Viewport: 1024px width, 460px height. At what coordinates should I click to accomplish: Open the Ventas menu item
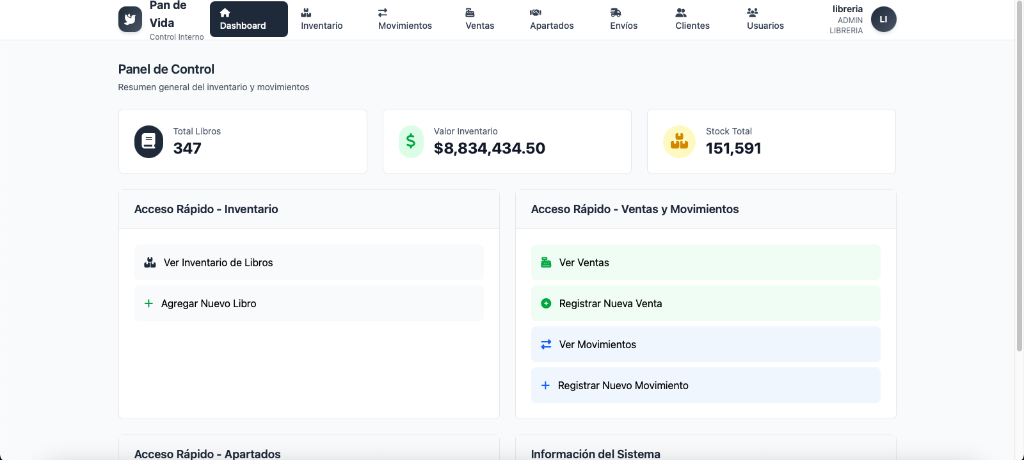point(479,19)
